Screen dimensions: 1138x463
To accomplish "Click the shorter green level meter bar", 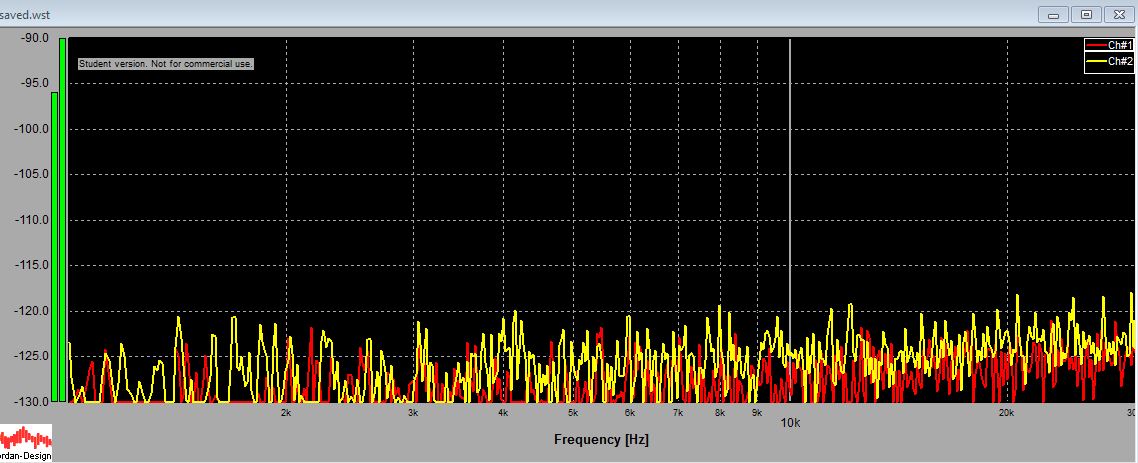I will pos(54,247).
